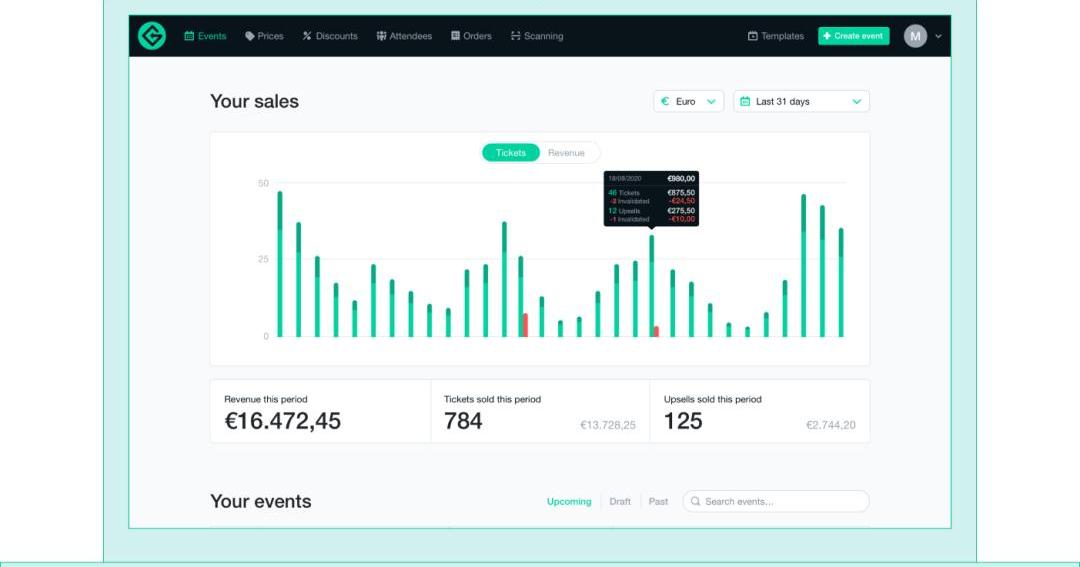Show Upcoming events tab

coord(569,502)
